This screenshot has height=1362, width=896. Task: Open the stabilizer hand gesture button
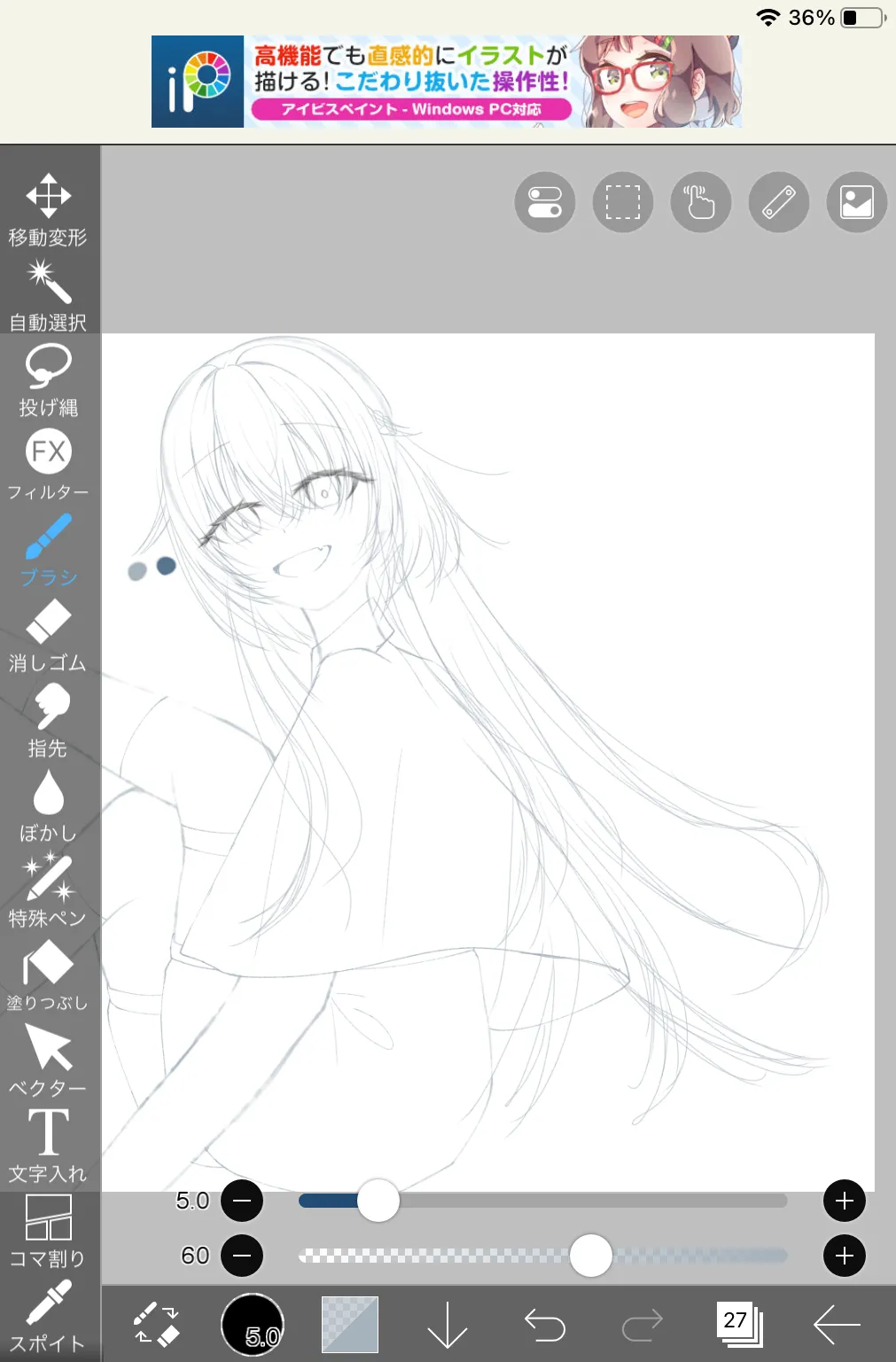click(x=701, y=202)
